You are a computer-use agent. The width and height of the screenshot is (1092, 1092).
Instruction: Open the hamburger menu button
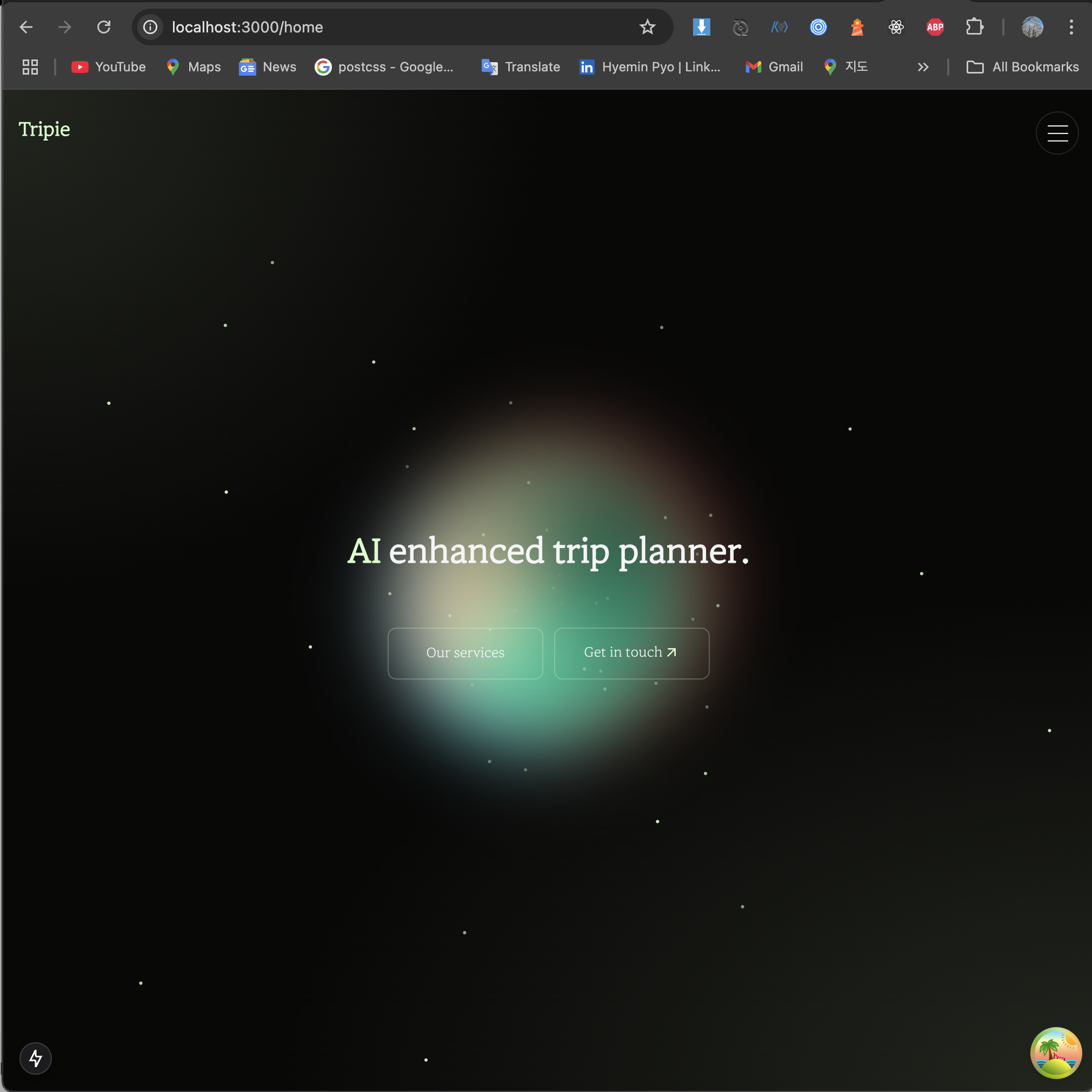pos(1056,133)
